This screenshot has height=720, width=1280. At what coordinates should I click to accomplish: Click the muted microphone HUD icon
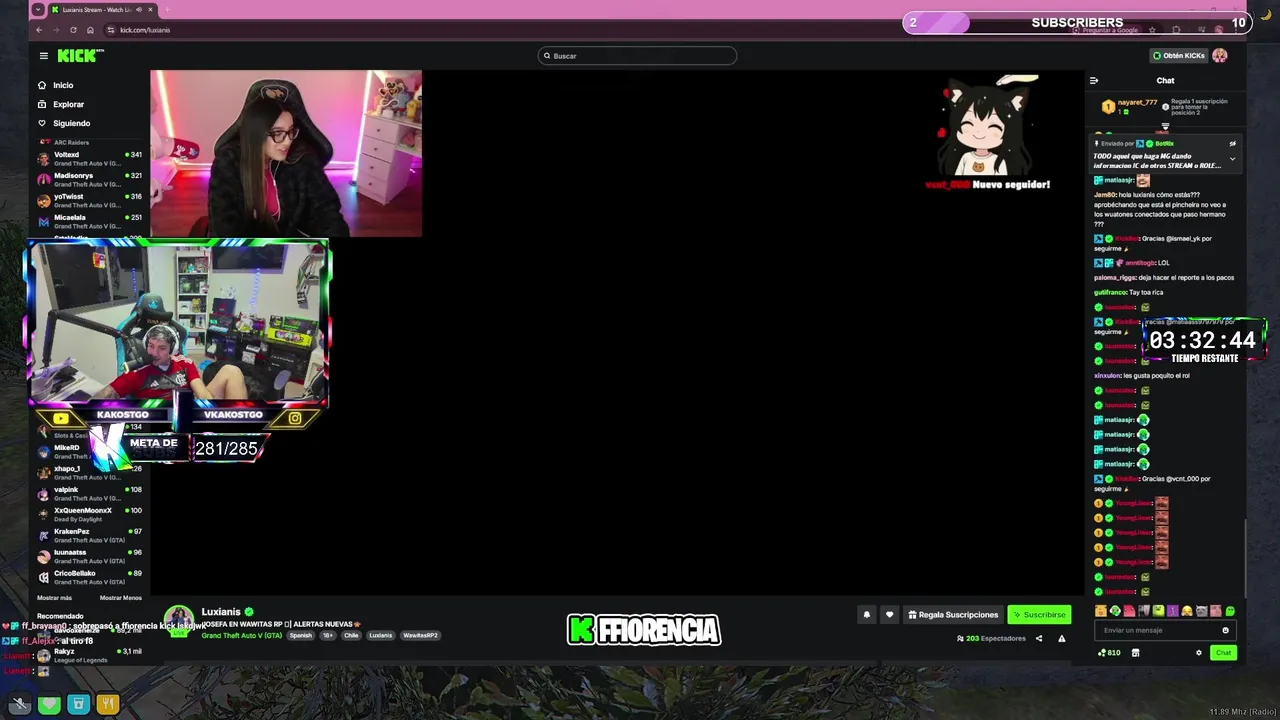pos(20,704)
